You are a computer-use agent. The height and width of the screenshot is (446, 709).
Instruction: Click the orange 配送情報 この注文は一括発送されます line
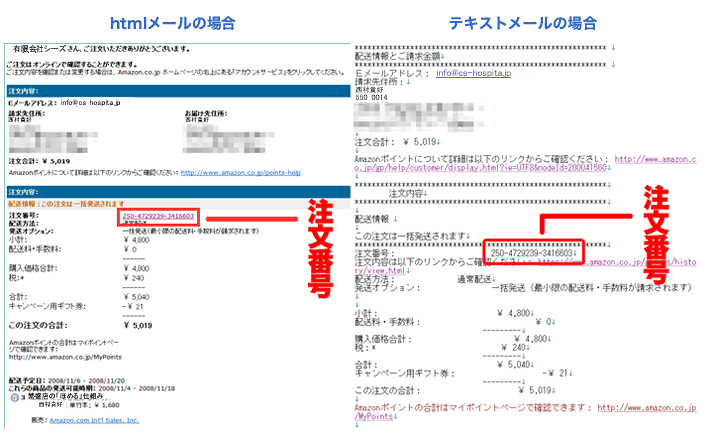66,204
